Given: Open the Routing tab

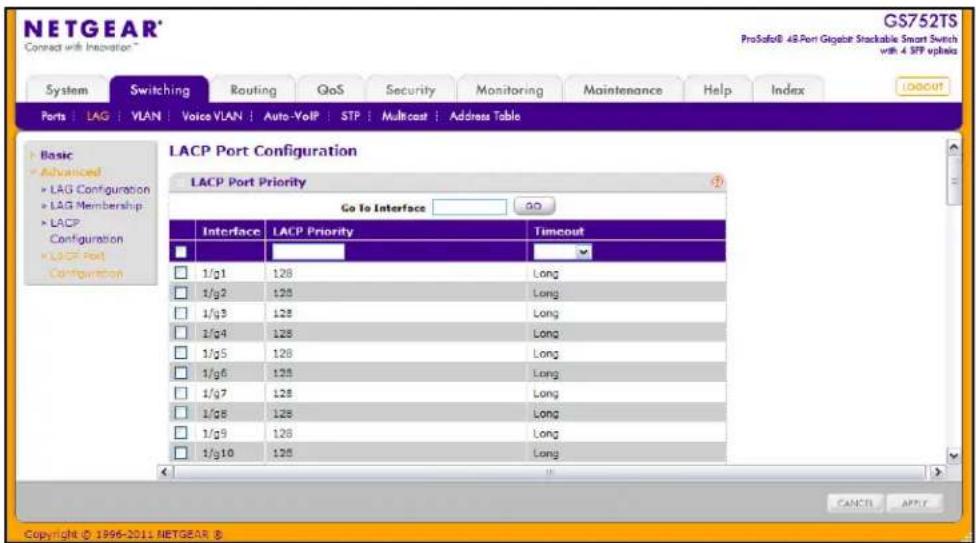Looking at the screenshot, I should (253, 90).
